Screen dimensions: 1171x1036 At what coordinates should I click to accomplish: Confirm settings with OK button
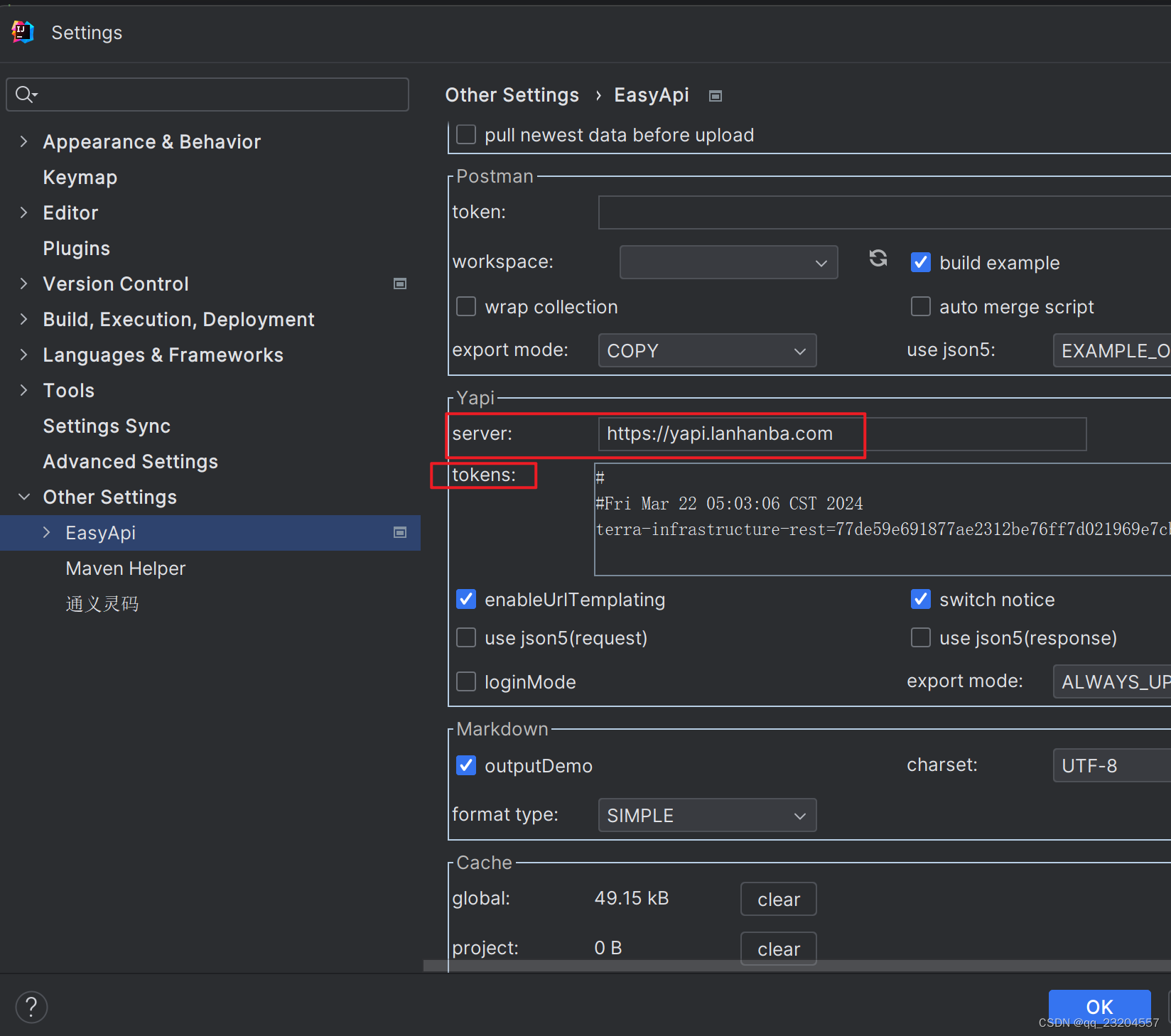coord(1099,1007)
